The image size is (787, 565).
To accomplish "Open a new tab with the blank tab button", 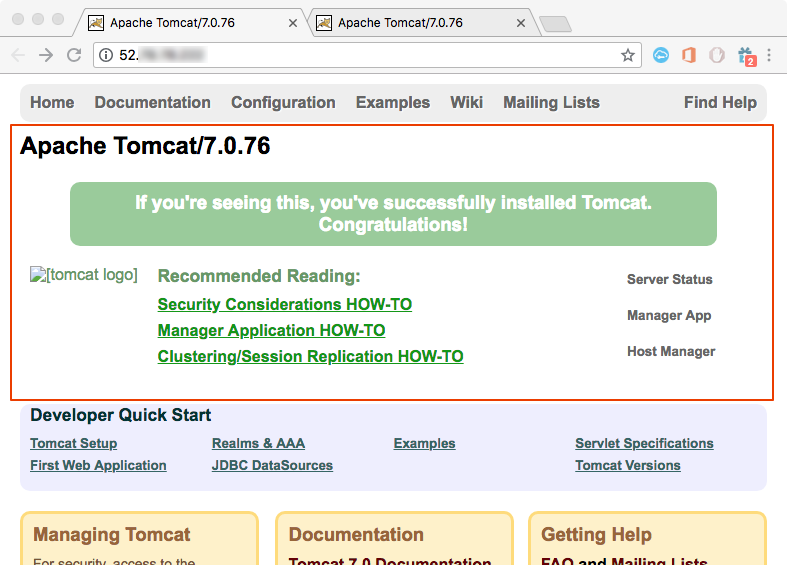I will [x=555, y=24].
